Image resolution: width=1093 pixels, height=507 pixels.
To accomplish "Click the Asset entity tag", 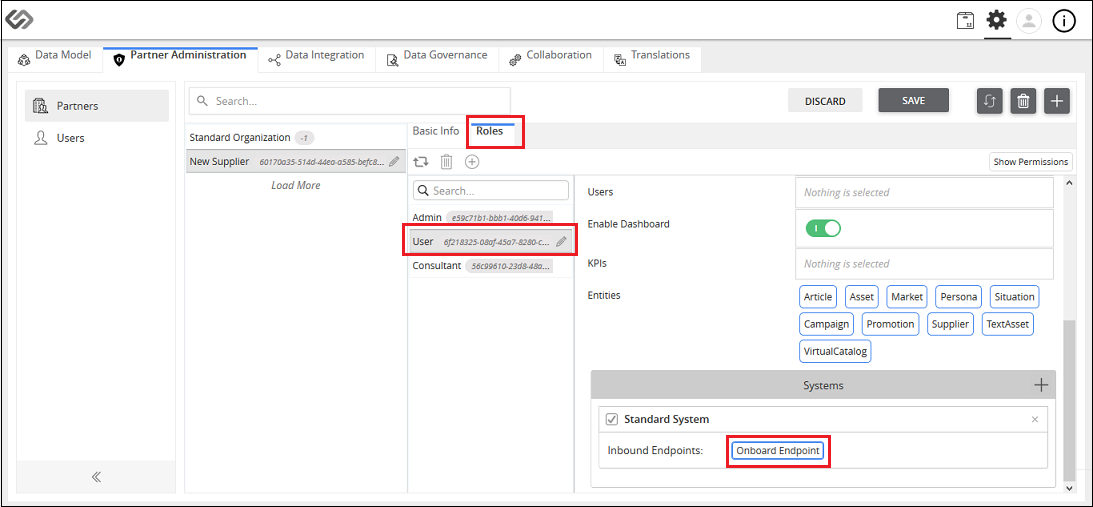I will [862, 296].
